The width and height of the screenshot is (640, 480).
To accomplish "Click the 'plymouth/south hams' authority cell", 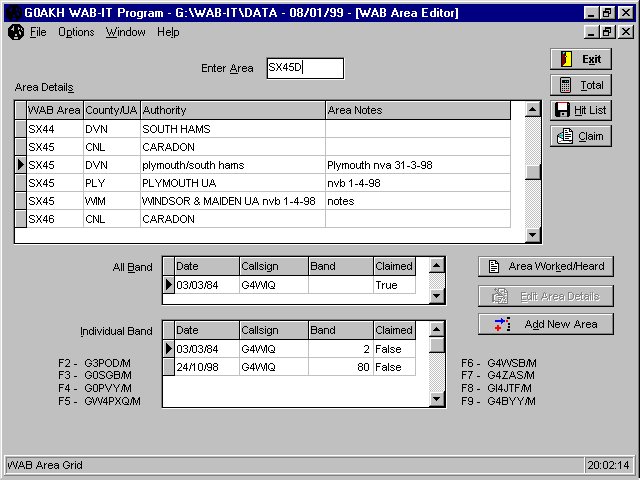I will [x=233, y=165].
